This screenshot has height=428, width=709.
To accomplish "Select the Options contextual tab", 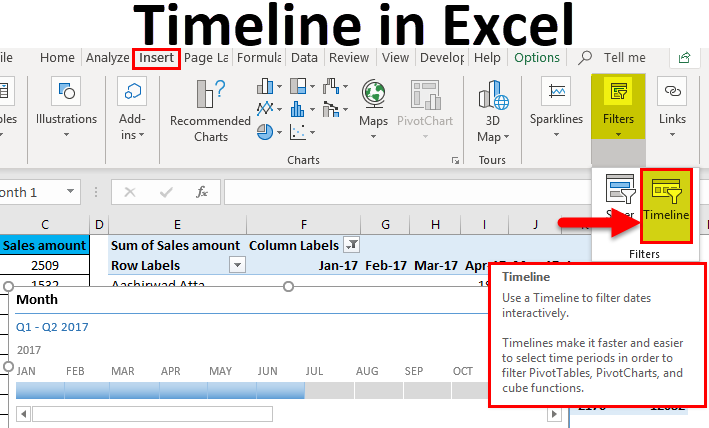I will click(537, 58).
